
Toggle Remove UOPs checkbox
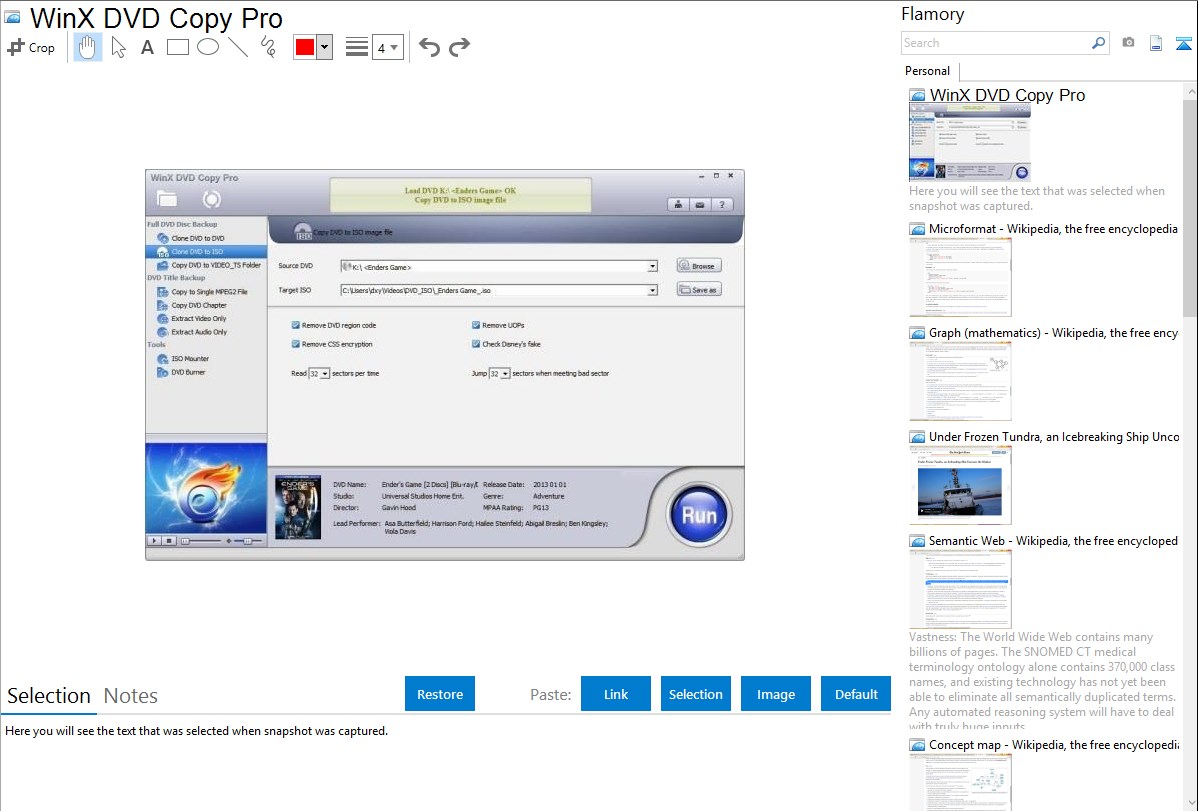tap(476, 325)
